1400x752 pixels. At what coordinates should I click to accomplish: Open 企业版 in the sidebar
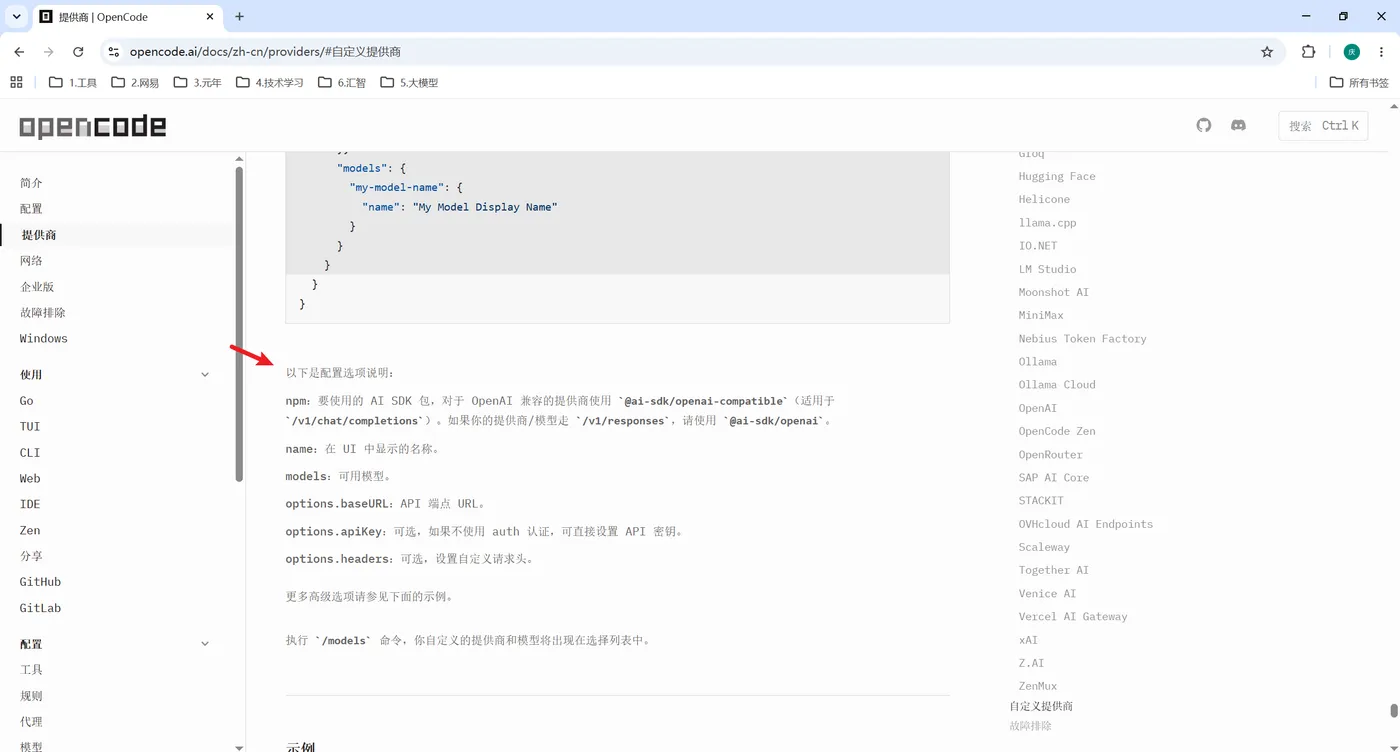[37, 287]
